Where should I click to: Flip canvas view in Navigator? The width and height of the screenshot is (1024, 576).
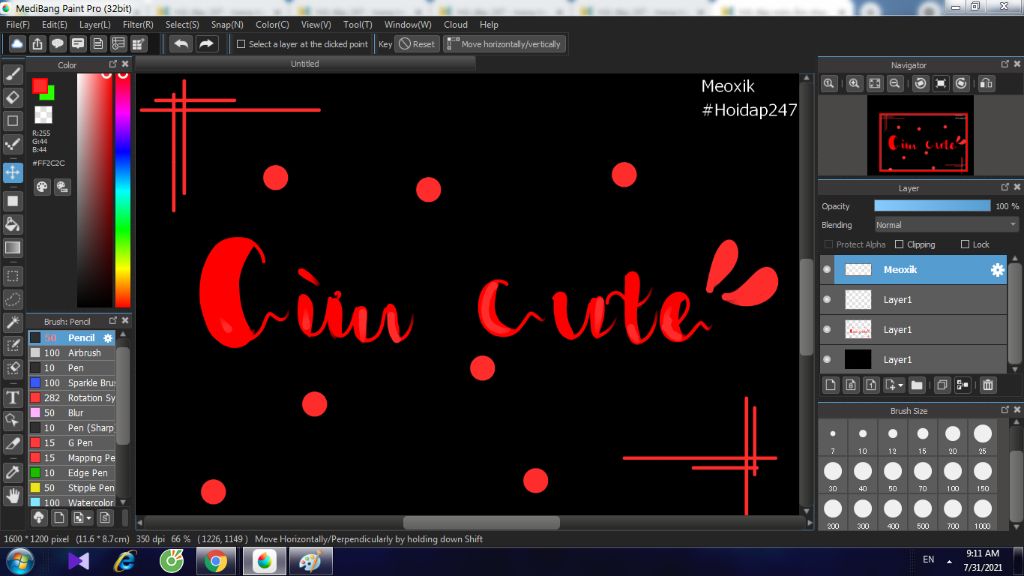(x=987, y=84)
